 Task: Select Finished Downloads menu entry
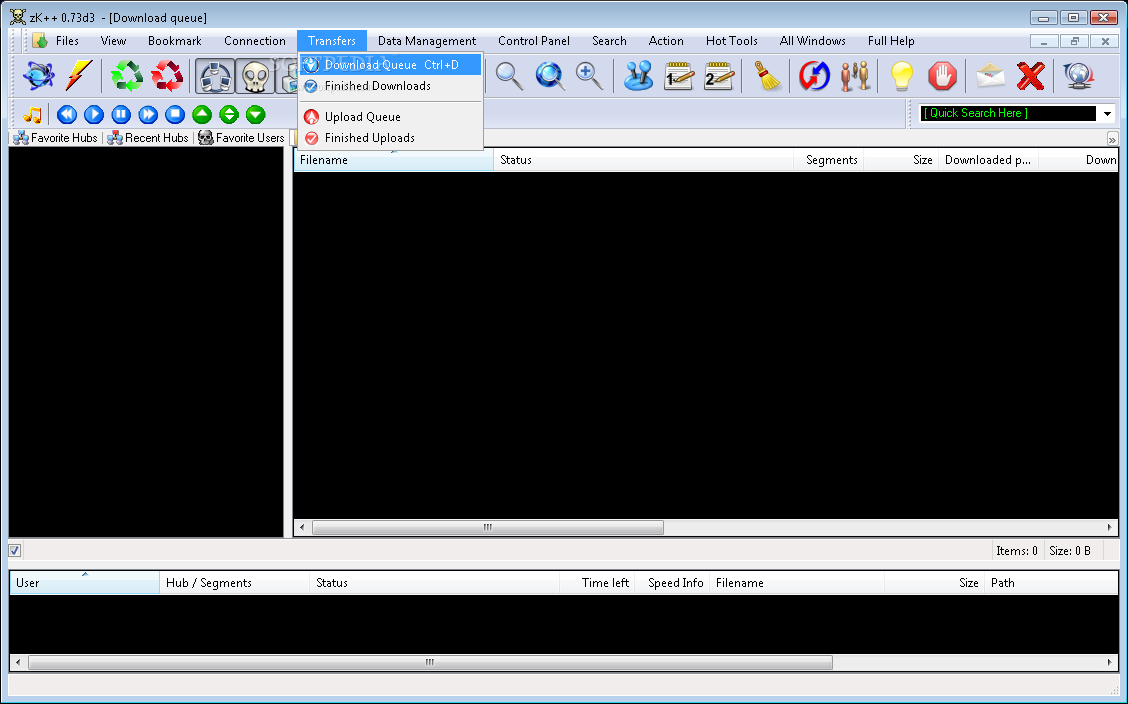tap(391, 86)
